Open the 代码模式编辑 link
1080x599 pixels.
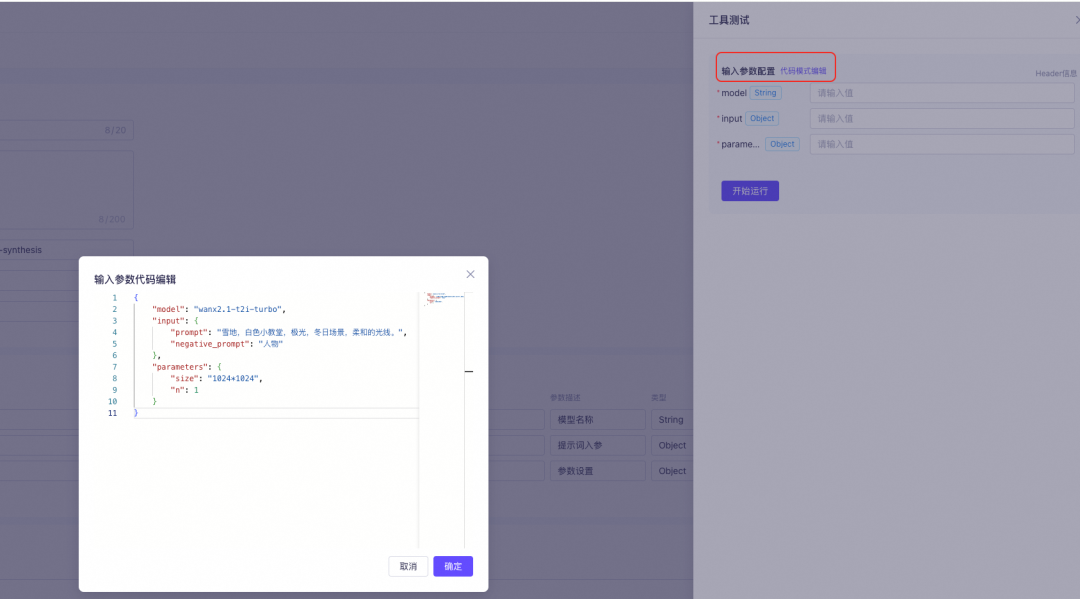[x=803, y=71]
